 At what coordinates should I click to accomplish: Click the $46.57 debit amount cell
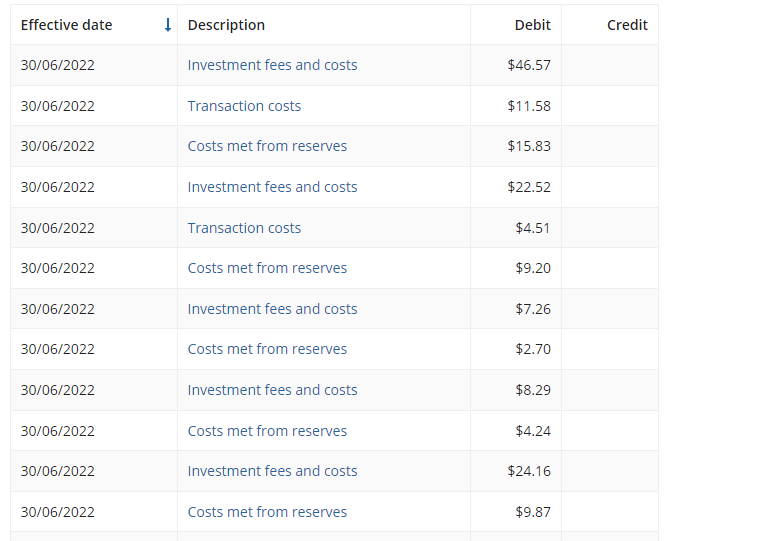tap(528, 65)
